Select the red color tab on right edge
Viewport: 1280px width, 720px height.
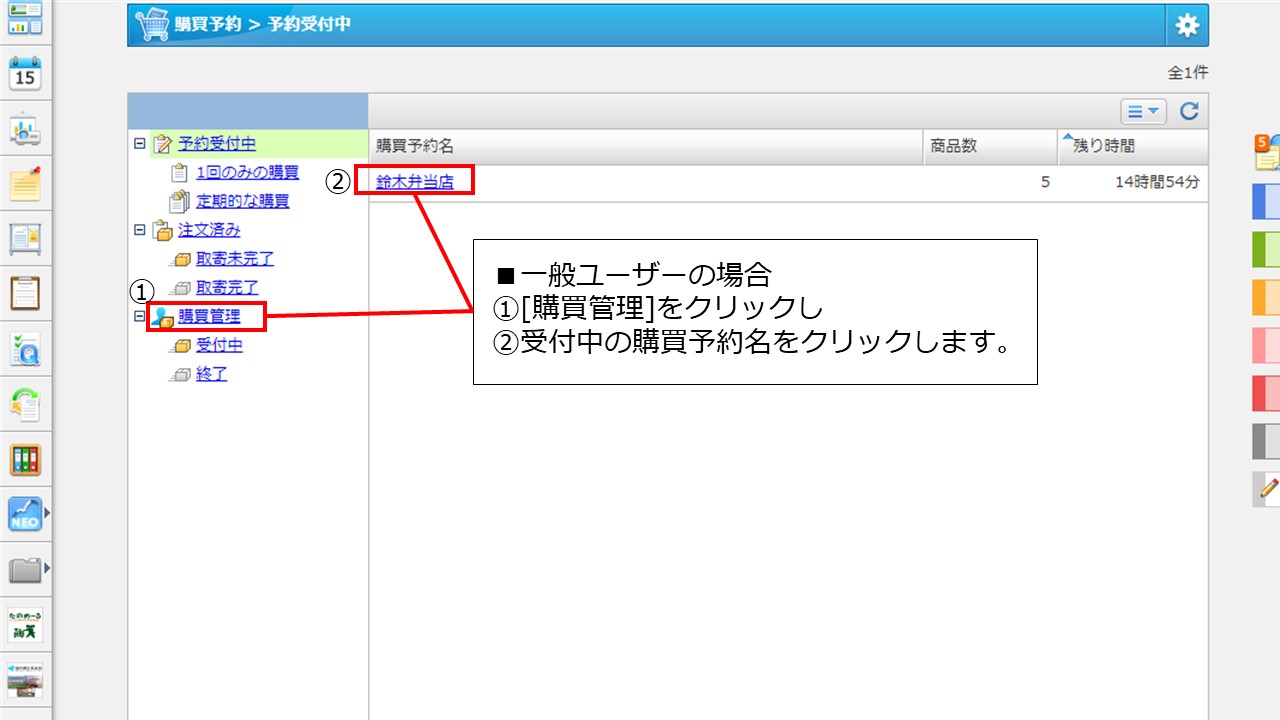click(x=1266, y=393)
